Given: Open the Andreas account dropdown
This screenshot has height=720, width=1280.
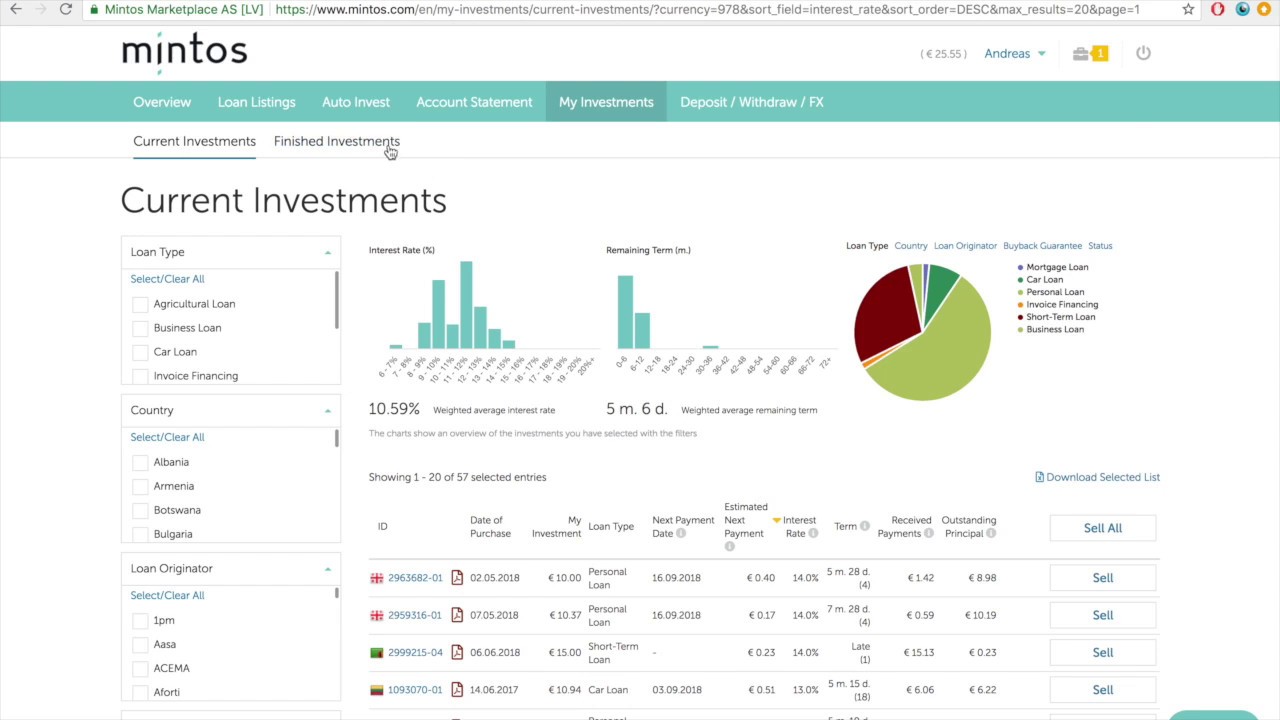Looking at the screenshot, I should [x=1015, y=53].
